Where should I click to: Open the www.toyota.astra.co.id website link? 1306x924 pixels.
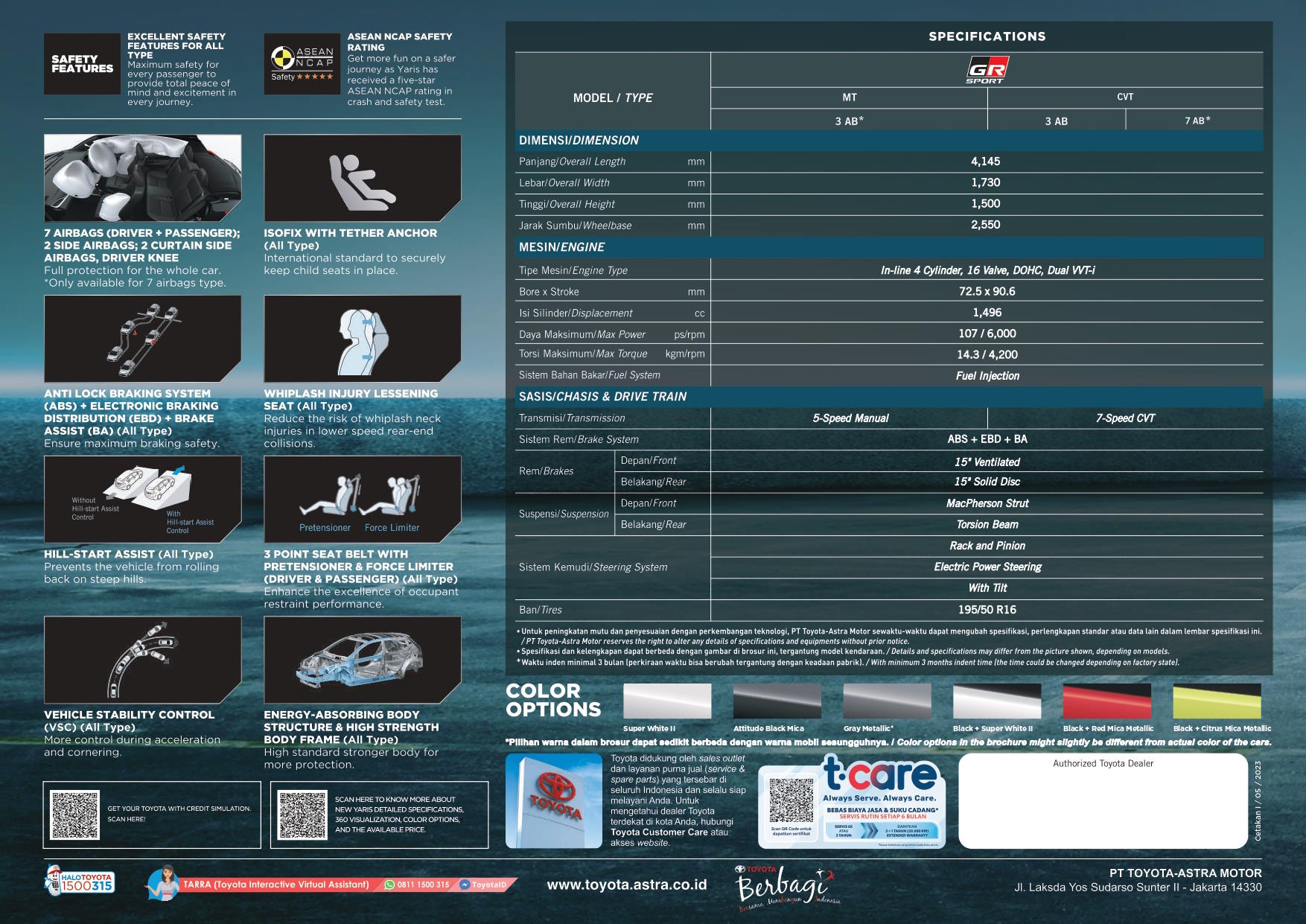pyautogui.click(x=627, y=885)
